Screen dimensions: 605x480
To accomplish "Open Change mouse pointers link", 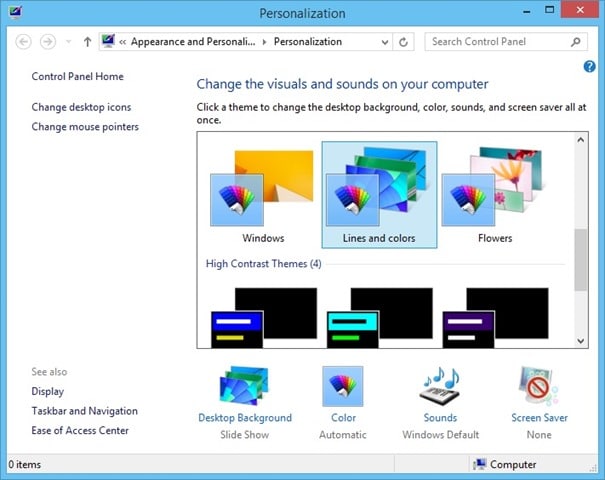I will coord(85,127).
